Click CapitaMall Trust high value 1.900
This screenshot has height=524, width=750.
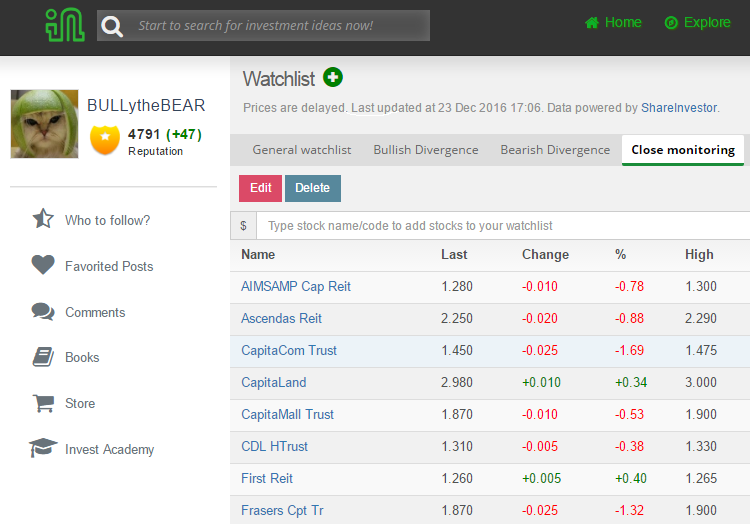coord(701,415)
